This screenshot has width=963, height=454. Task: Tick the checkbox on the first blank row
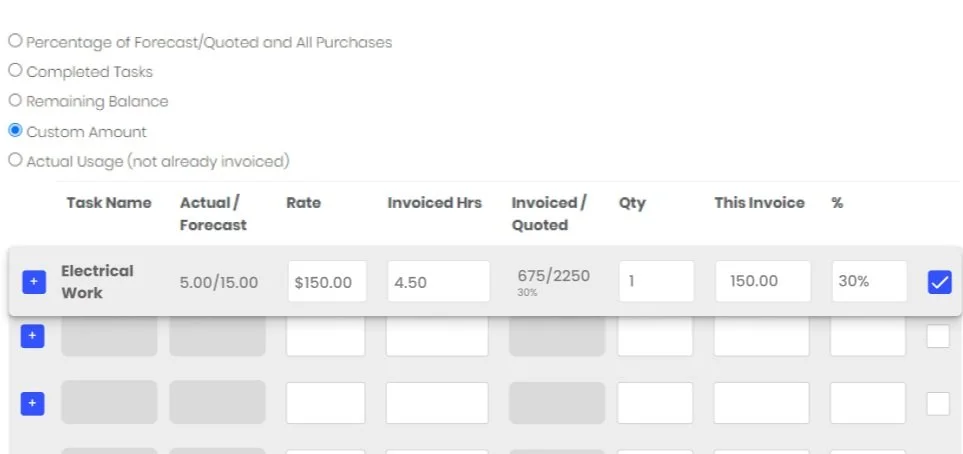[938, 336]
